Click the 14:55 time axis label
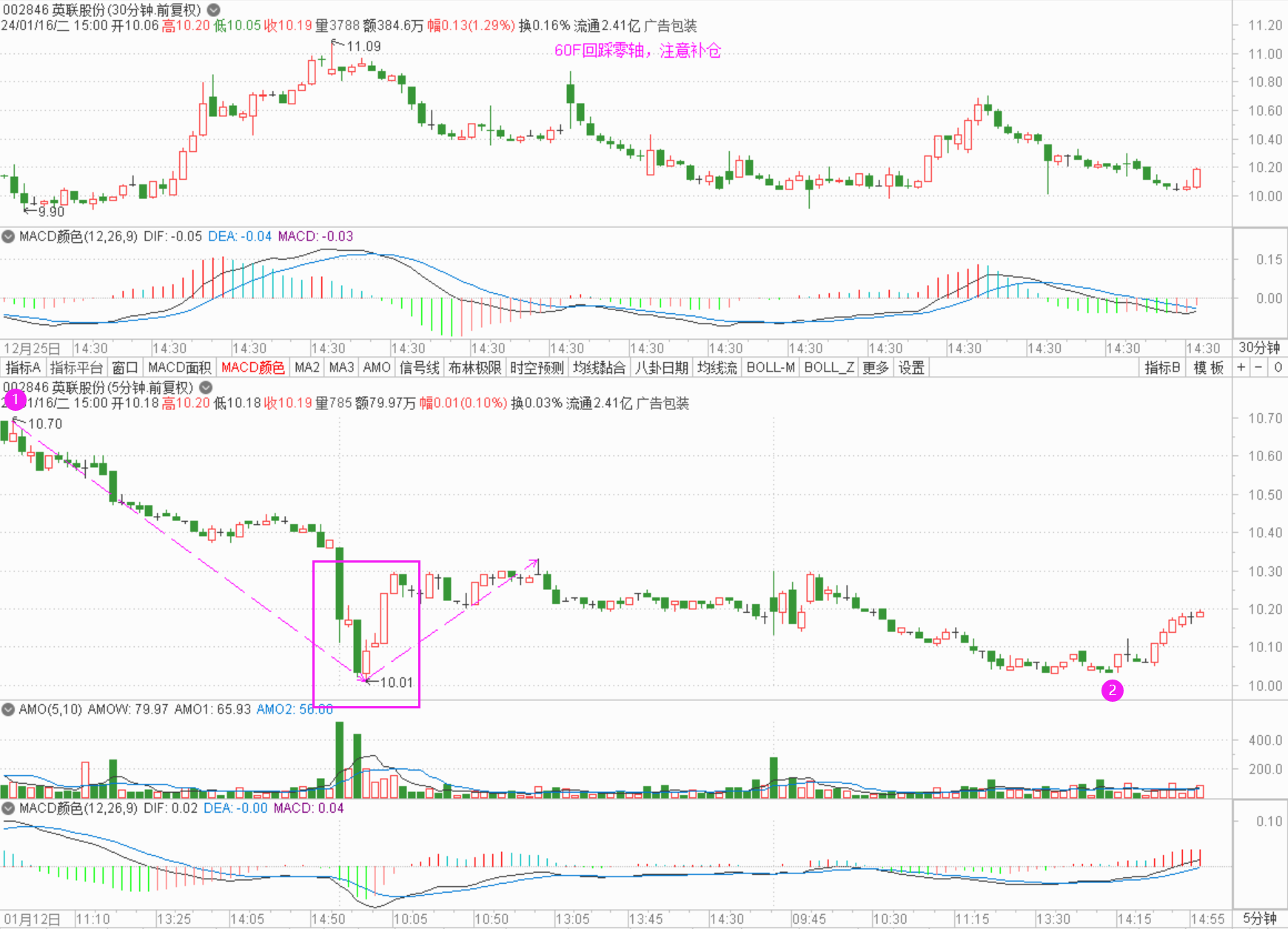 [x=1207, y=919]
